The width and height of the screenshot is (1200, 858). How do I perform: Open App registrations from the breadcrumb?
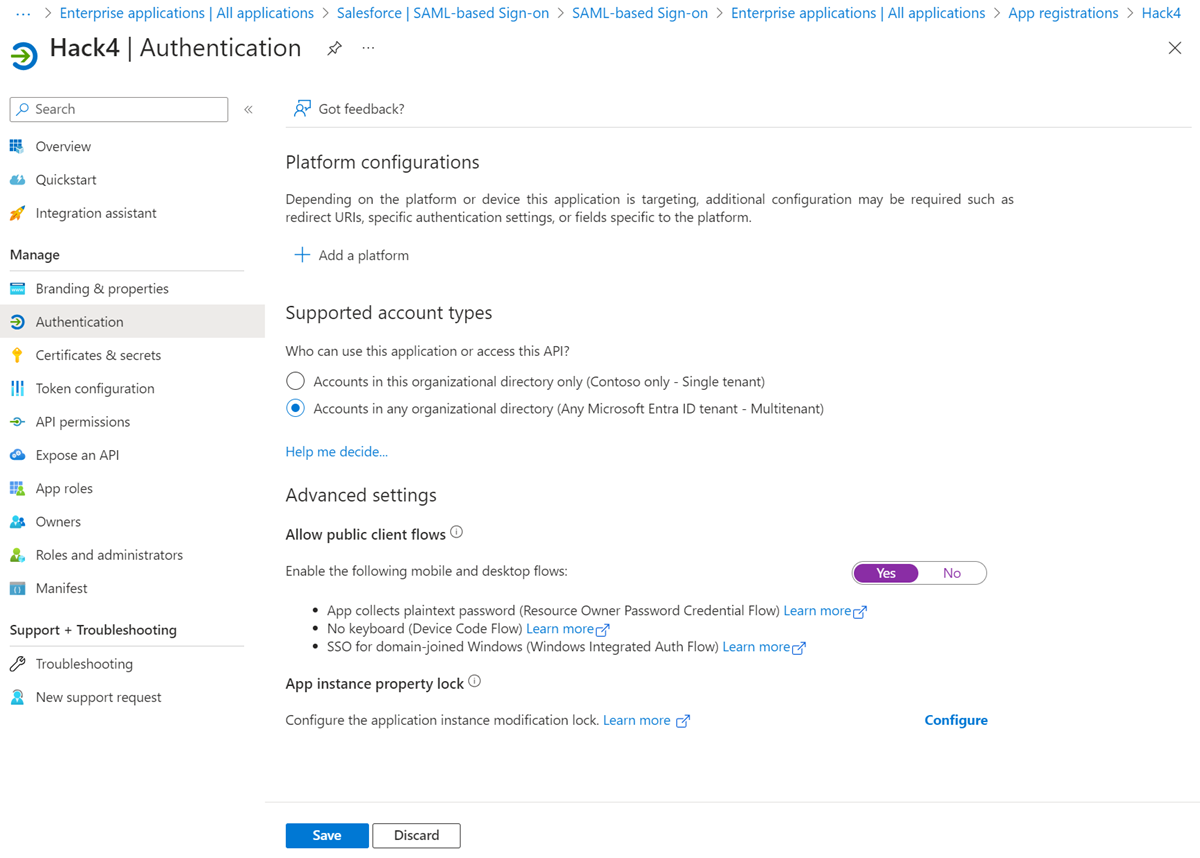[1063, 13]
